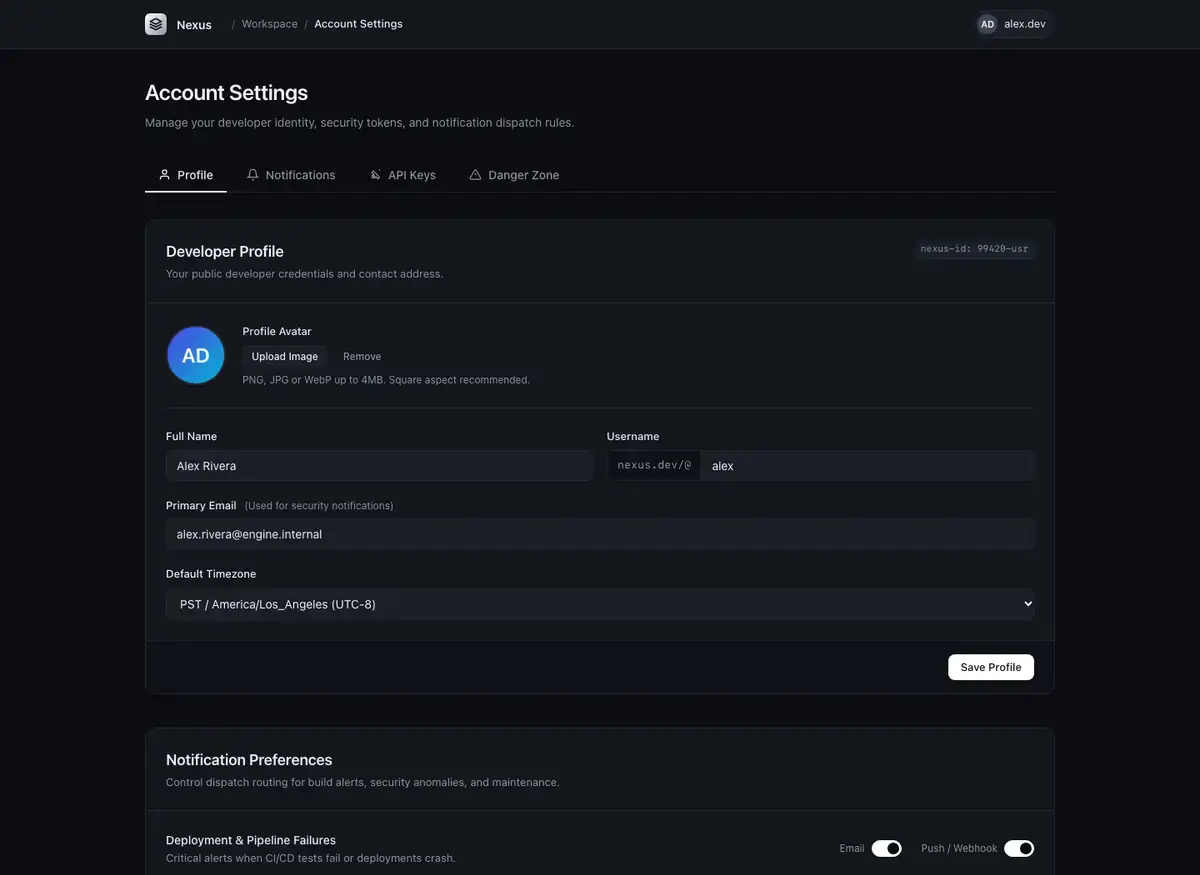Click the Used for security notifications note
The image size is (1200, 875).
tap(319, 506)
